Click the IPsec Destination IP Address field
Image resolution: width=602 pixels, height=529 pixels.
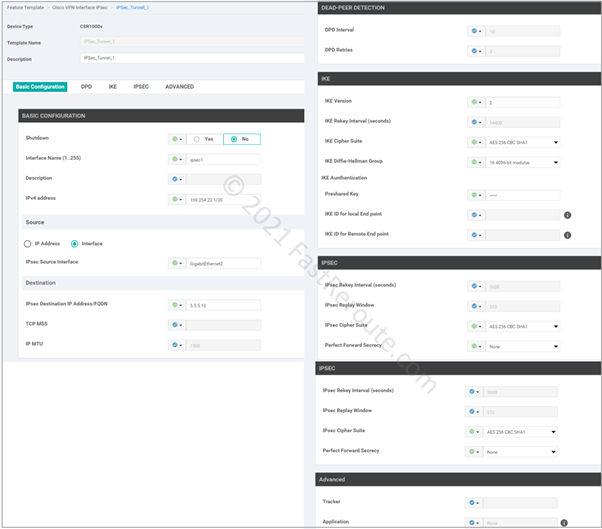point(223,305)
